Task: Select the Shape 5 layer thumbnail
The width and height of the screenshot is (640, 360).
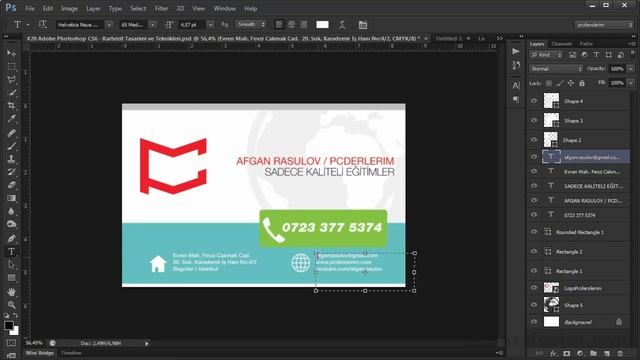Action: tap(551, 304)
